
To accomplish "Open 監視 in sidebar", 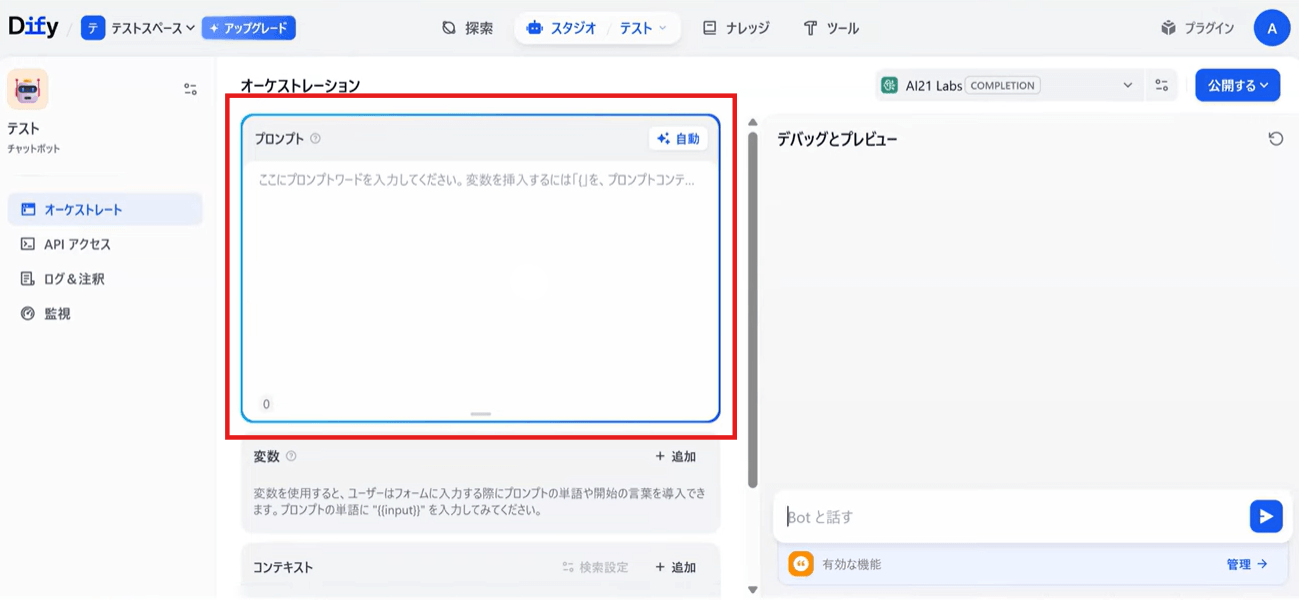I will pyautogui.click(x=105, y=314).
